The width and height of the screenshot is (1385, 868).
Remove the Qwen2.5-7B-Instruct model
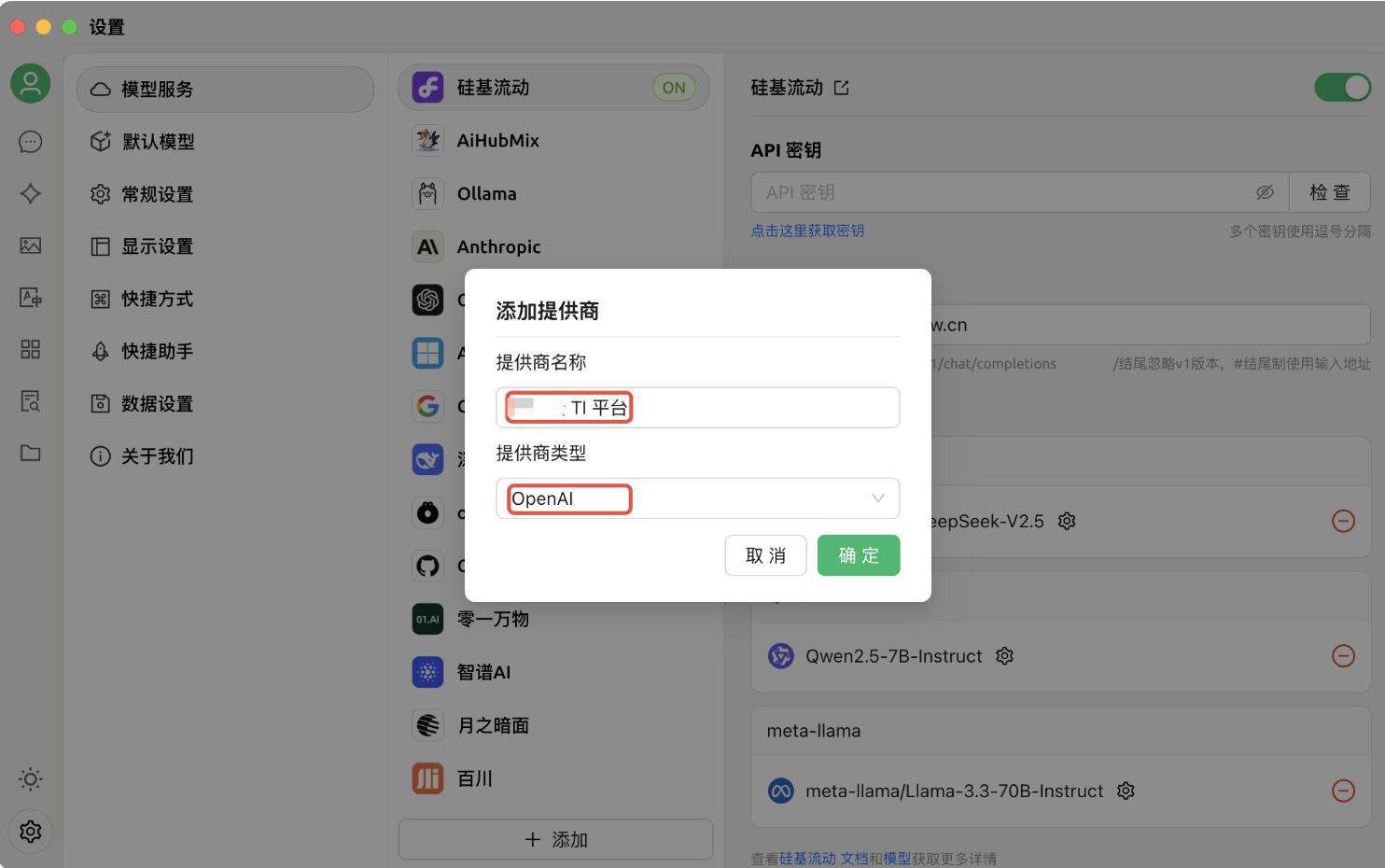pos(1343,656)
